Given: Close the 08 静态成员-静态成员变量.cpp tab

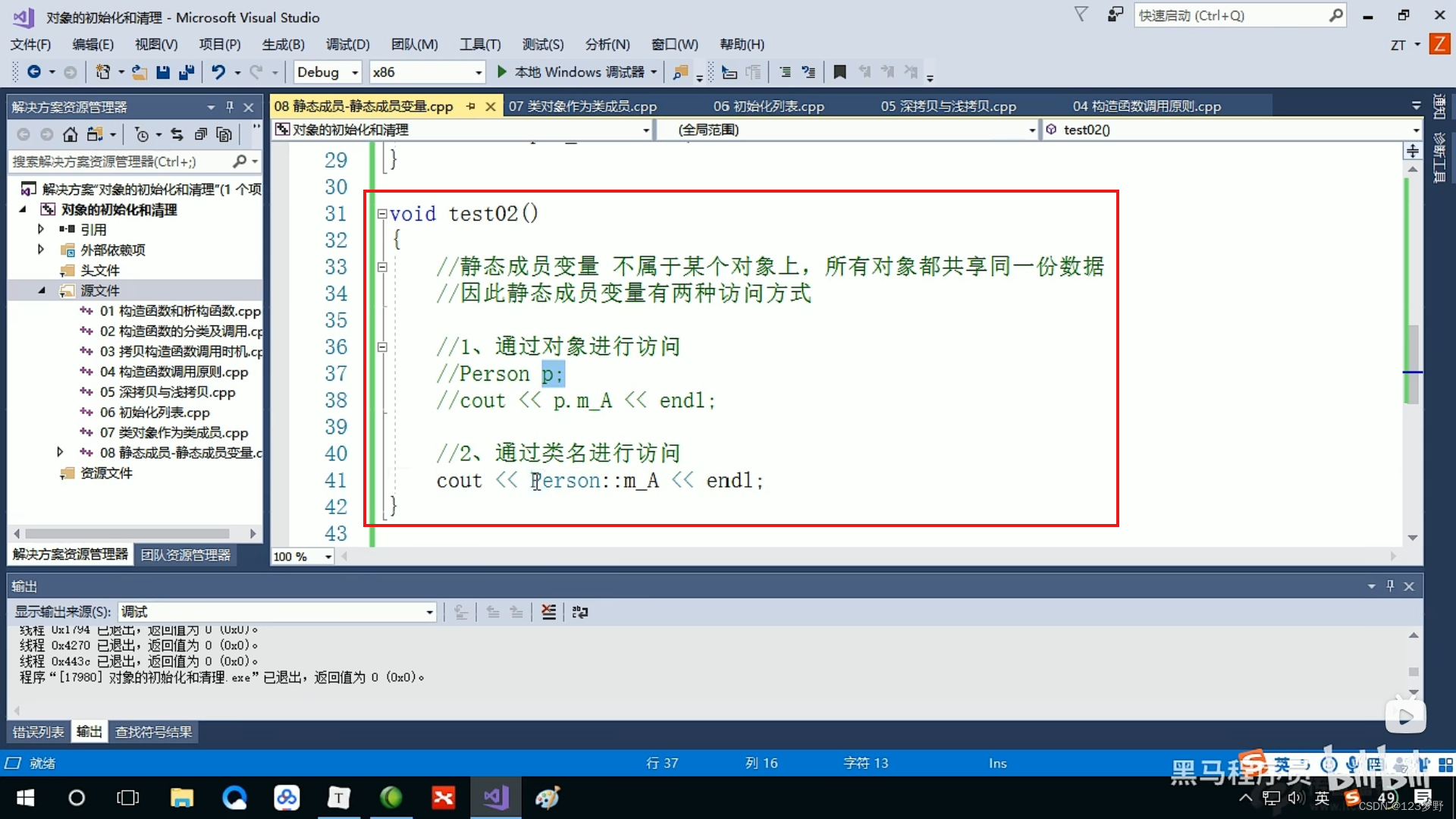Looking at the screenshot, I should point(491,106).
